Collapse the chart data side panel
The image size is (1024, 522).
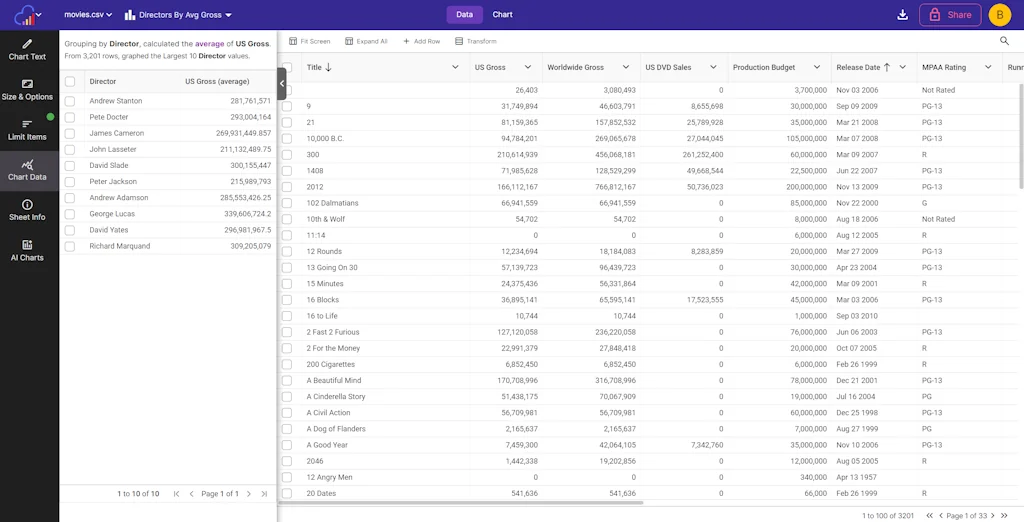[x=282, y=83]
